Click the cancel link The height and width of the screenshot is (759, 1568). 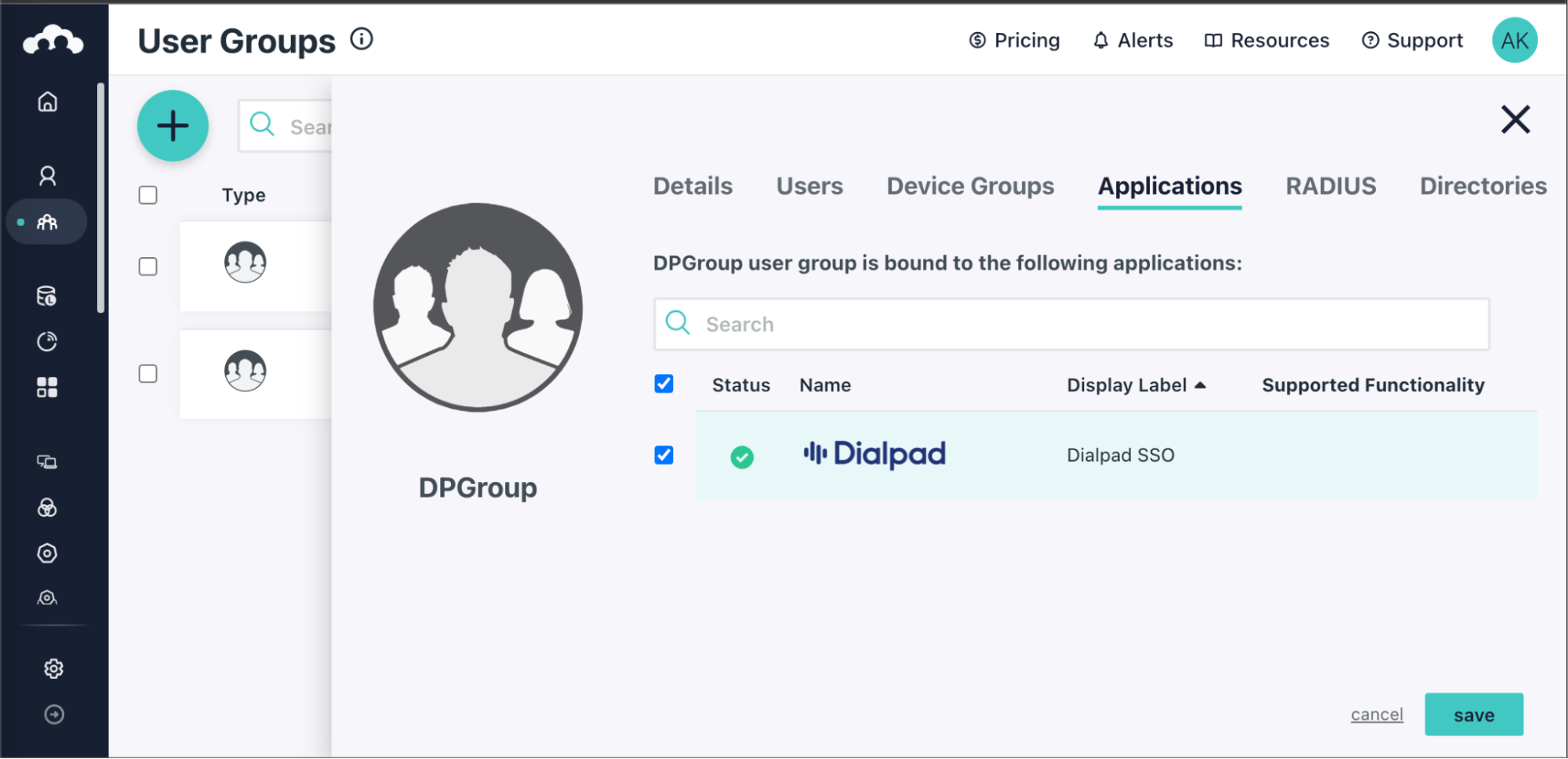(1377, 714)
